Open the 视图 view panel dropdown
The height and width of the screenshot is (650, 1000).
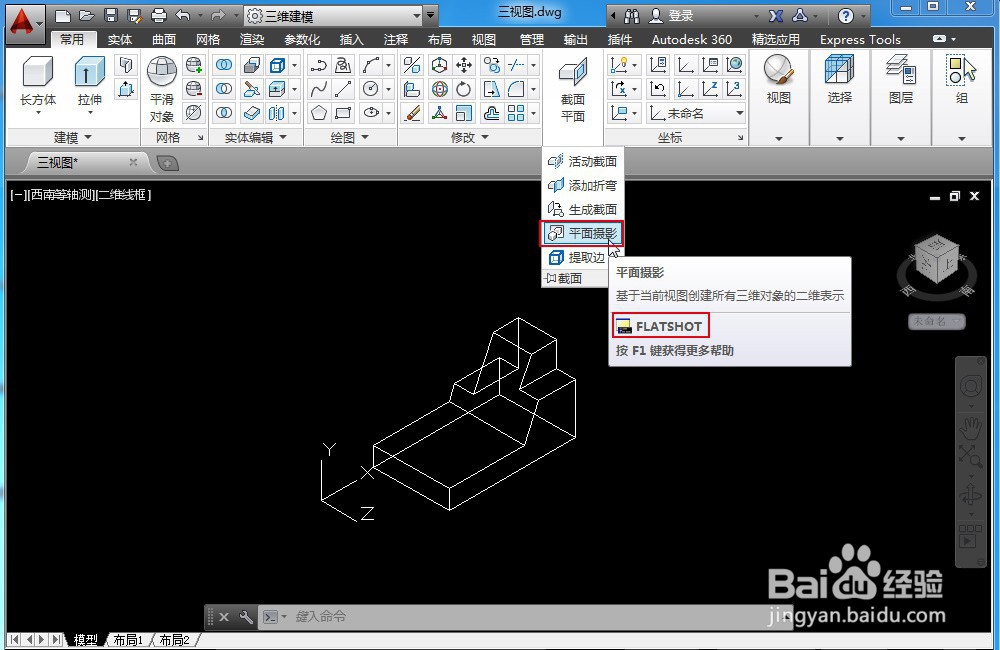pyautogui.click(x=779, y=138)
